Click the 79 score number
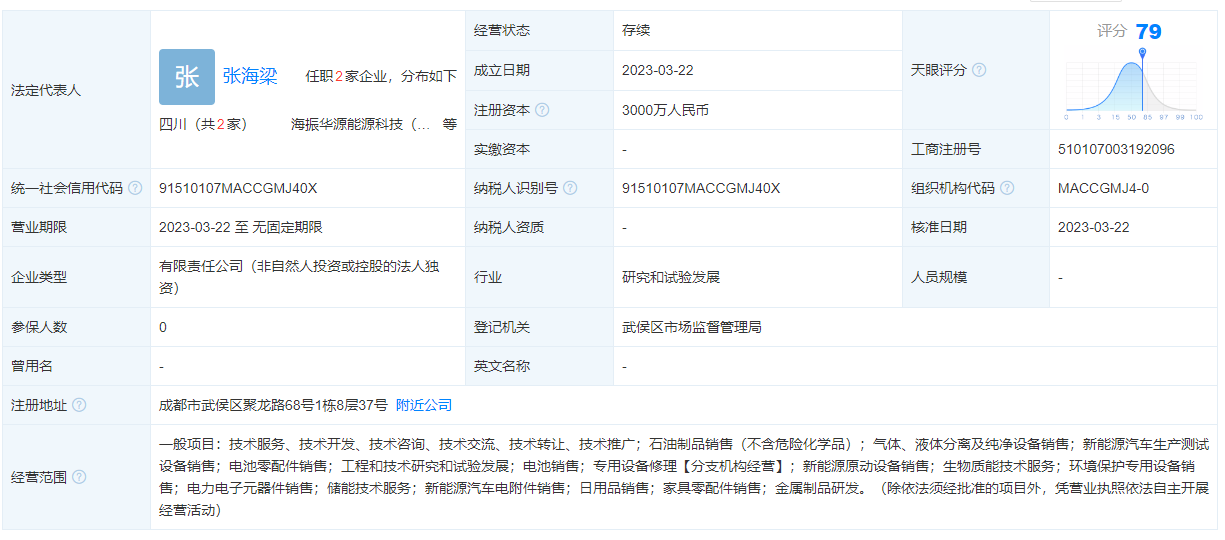Image resolution: width=1225 pixels, height=540 pixels. coord(1148,32)
